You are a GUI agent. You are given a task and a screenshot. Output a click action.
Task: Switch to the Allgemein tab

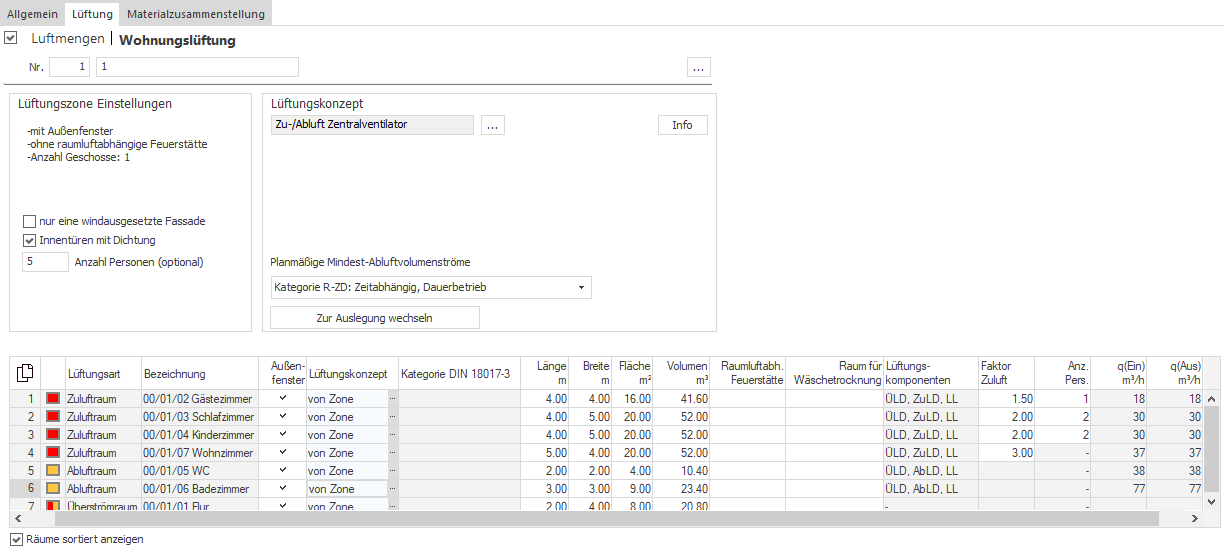[33, 14]
